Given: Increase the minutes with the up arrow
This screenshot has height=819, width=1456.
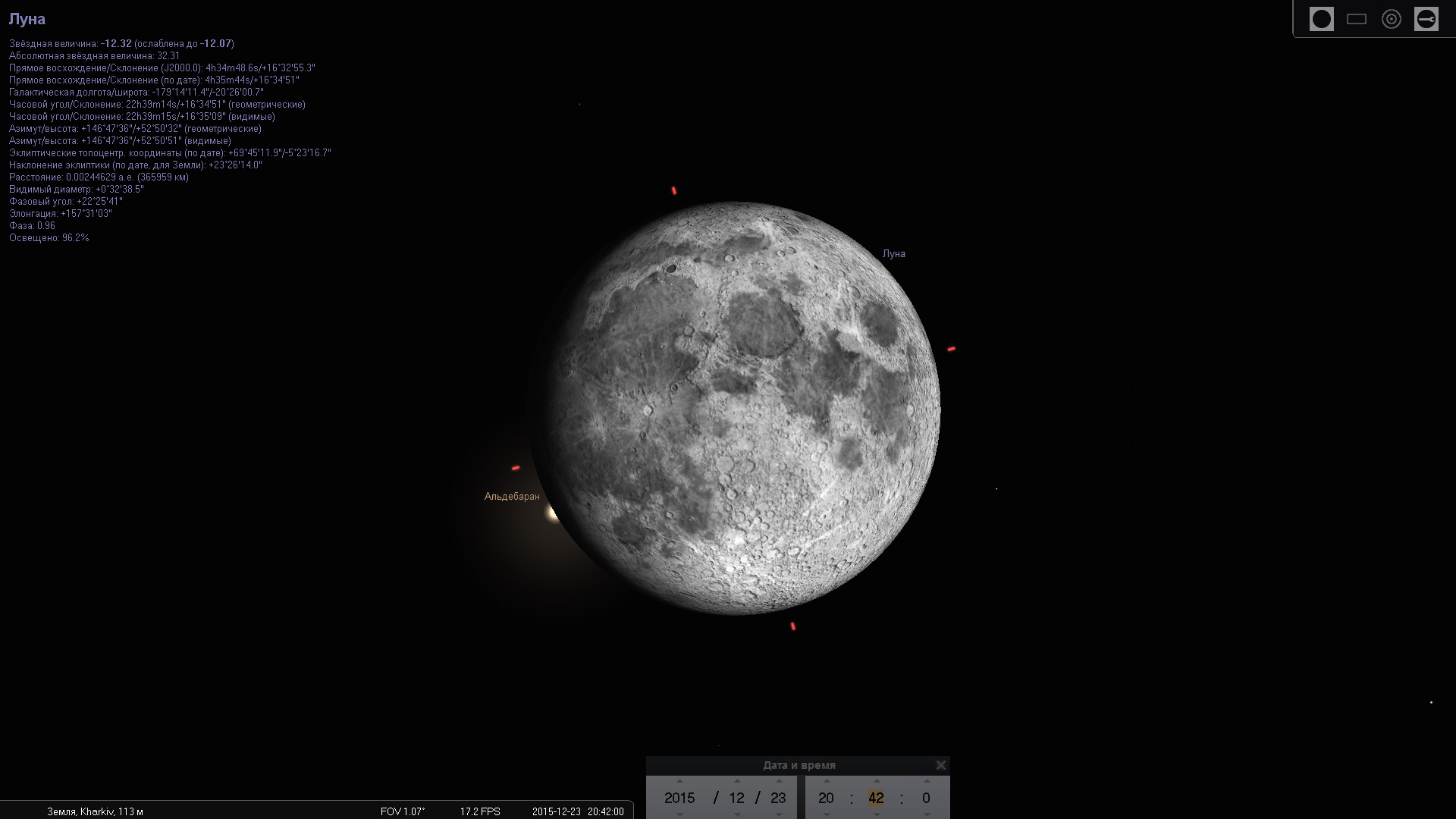Looking at the screenshot, I should 877,781.
